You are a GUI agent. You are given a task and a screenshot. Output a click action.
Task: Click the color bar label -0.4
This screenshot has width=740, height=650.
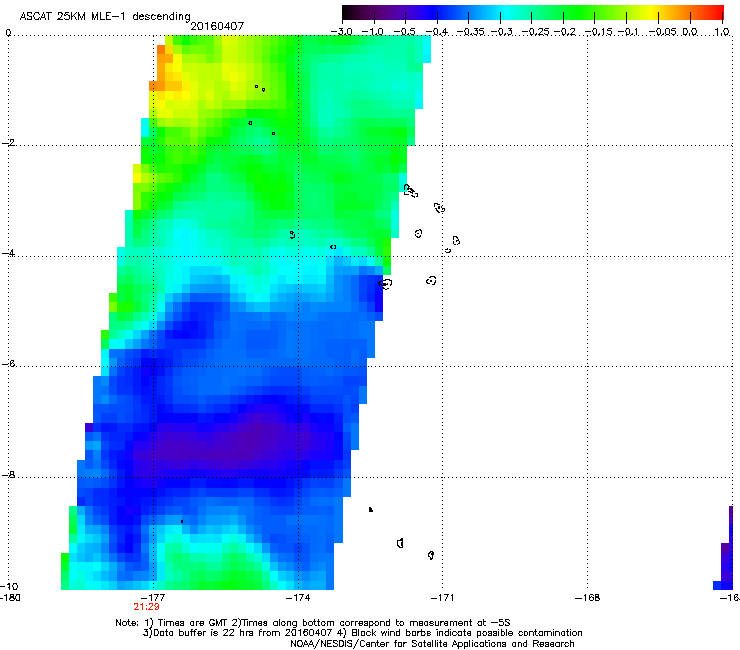(x=437, y=32)
